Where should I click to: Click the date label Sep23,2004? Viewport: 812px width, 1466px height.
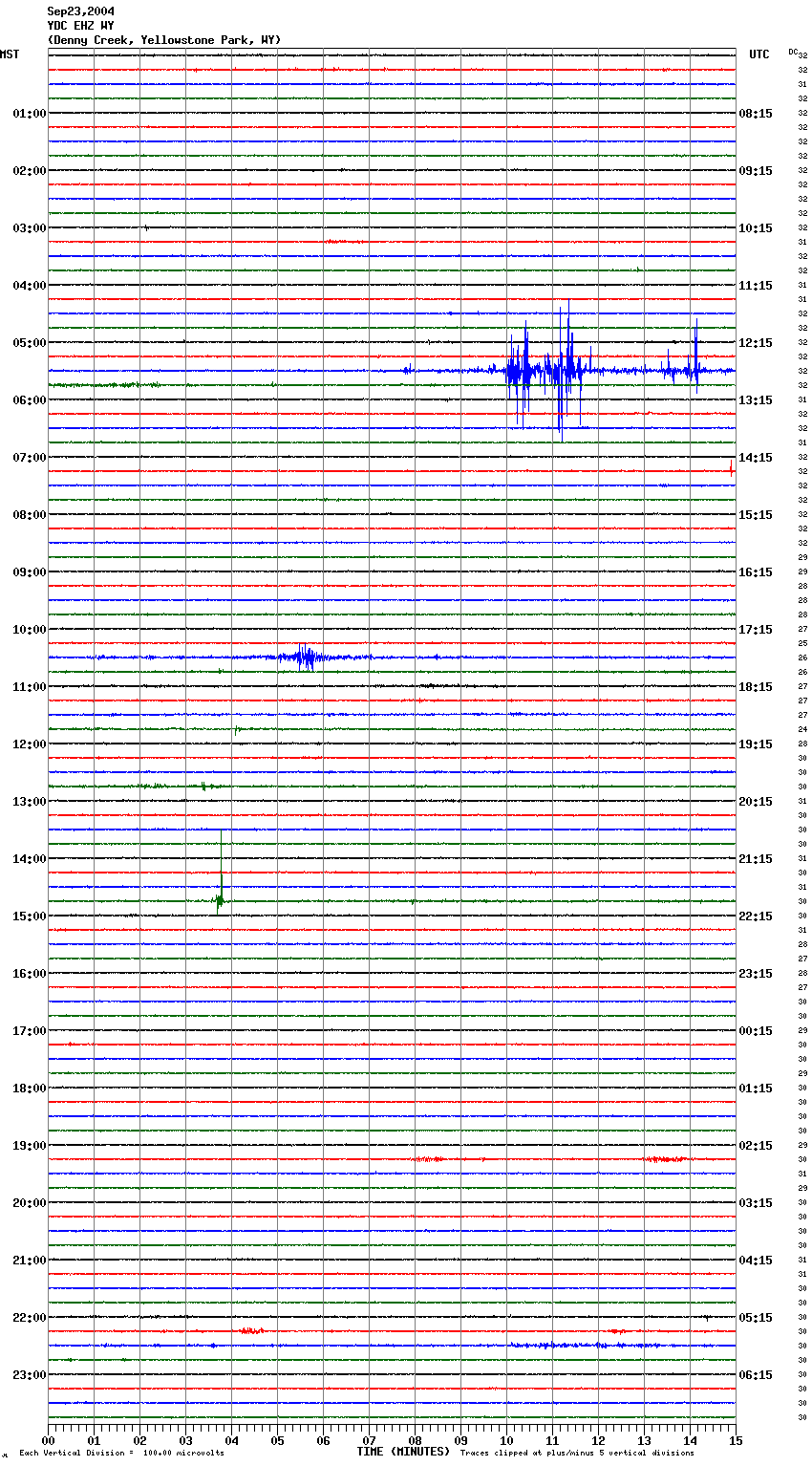pyautogui.click(x=80, y=11)
